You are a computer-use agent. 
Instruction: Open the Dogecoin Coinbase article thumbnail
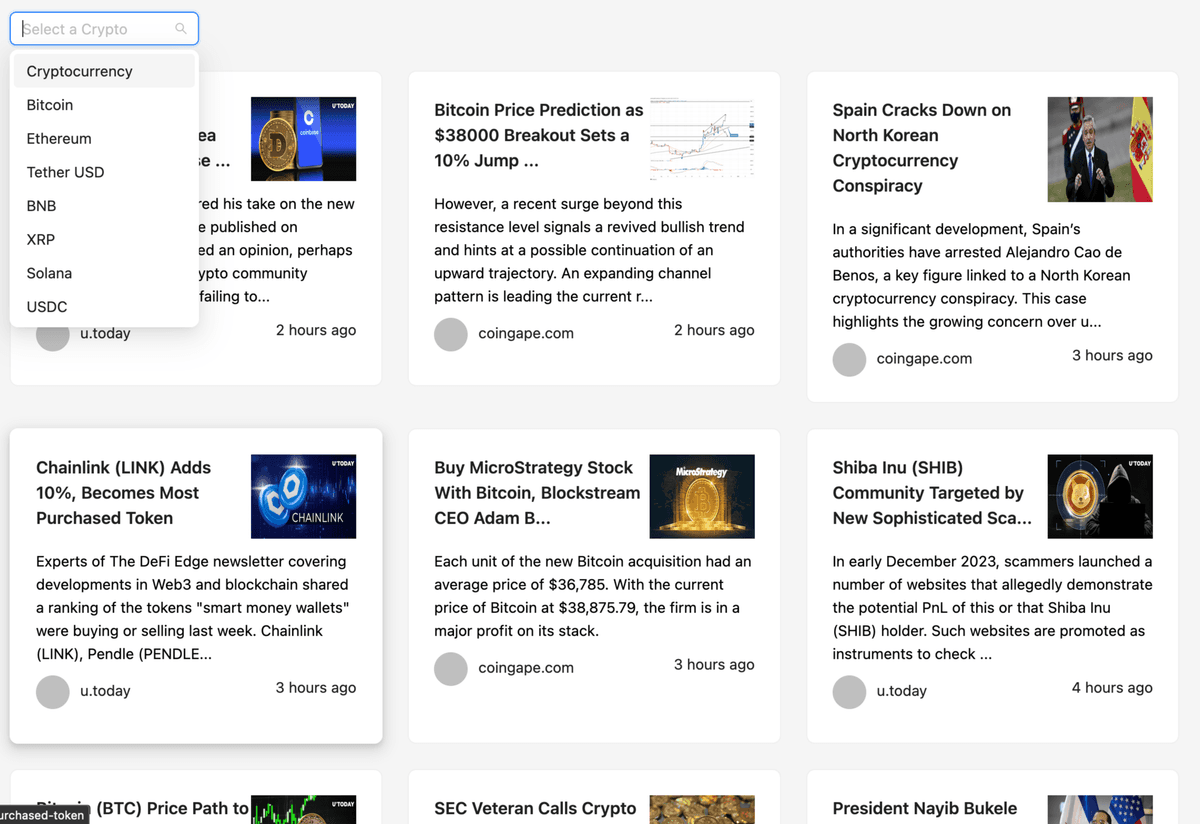click(303, 139)
